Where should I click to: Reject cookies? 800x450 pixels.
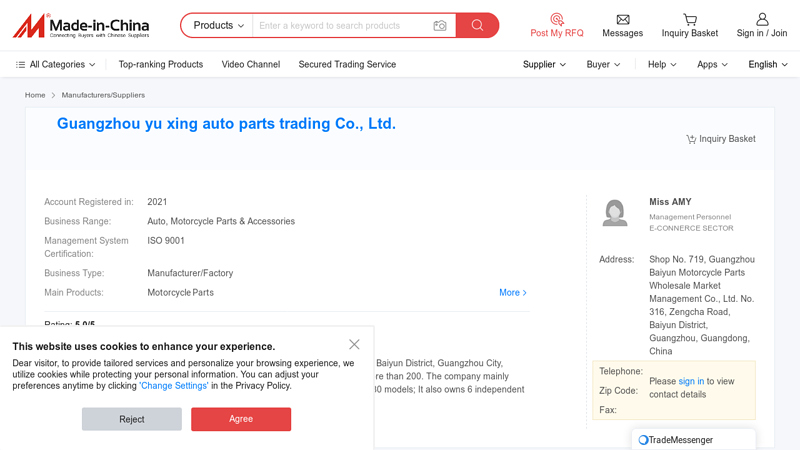pos(132,419)
